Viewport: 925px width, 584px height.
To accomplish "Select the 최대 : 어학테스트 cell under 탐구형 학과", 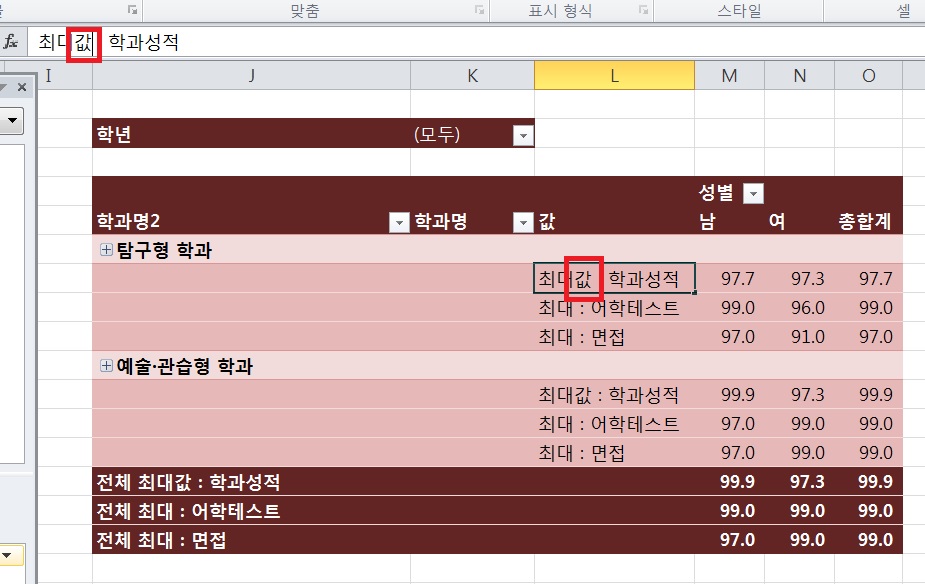I will [608, 308].
